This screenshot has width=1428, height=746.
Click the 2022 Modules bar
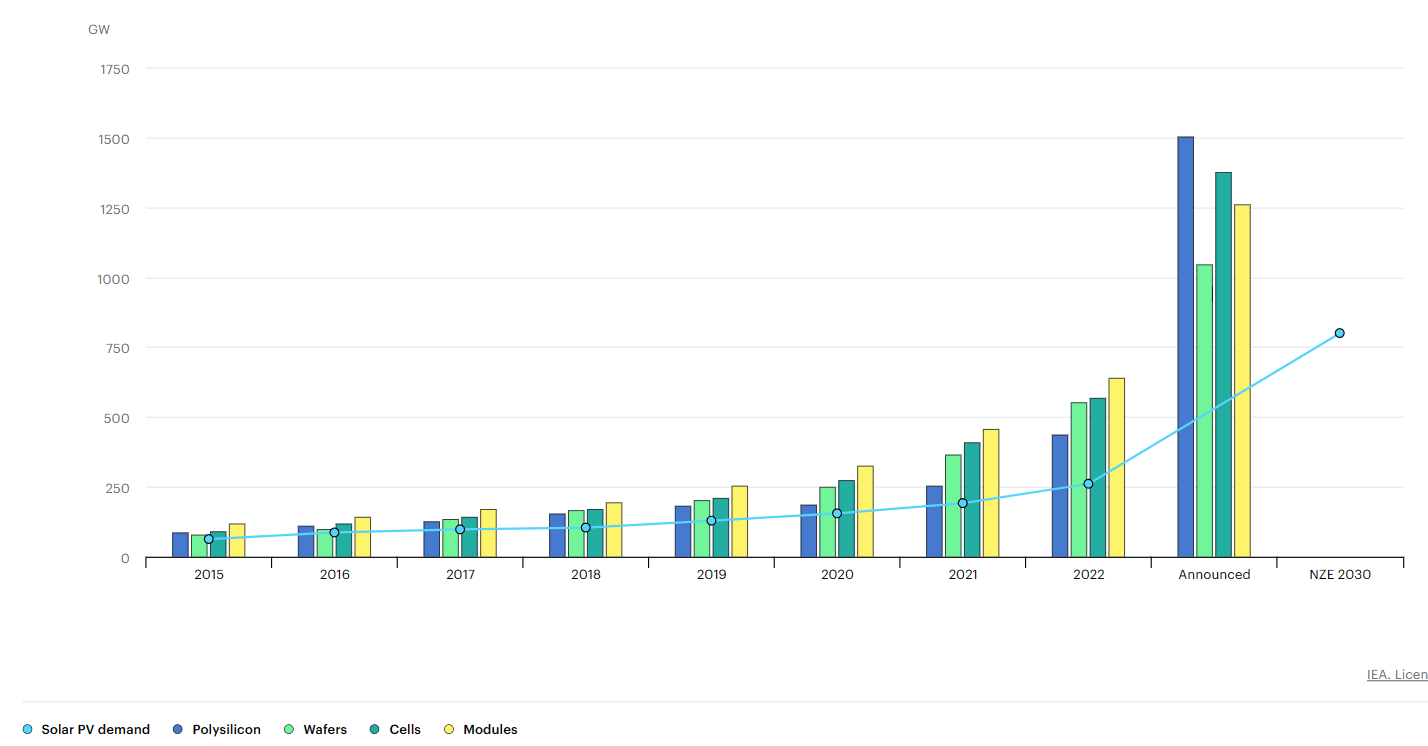point(1116,468)
